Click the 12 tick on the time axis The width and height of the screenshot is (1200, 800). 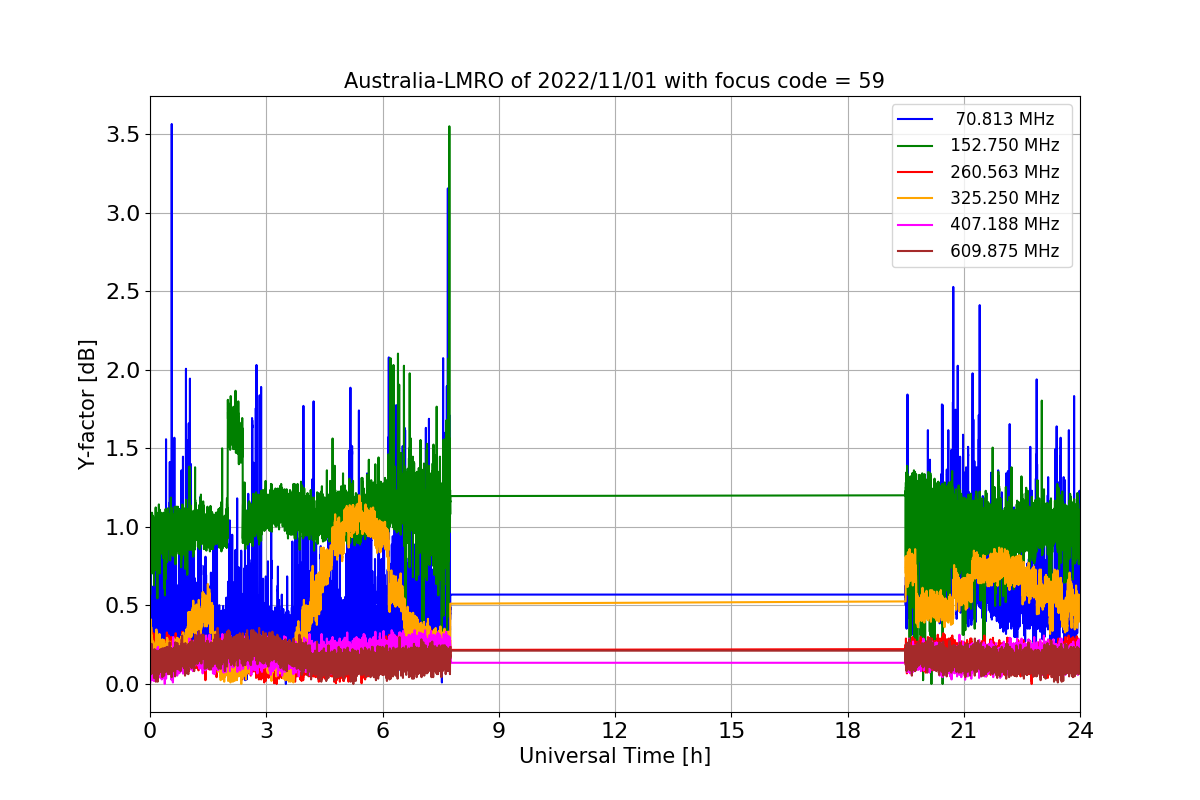coord(615,730)
